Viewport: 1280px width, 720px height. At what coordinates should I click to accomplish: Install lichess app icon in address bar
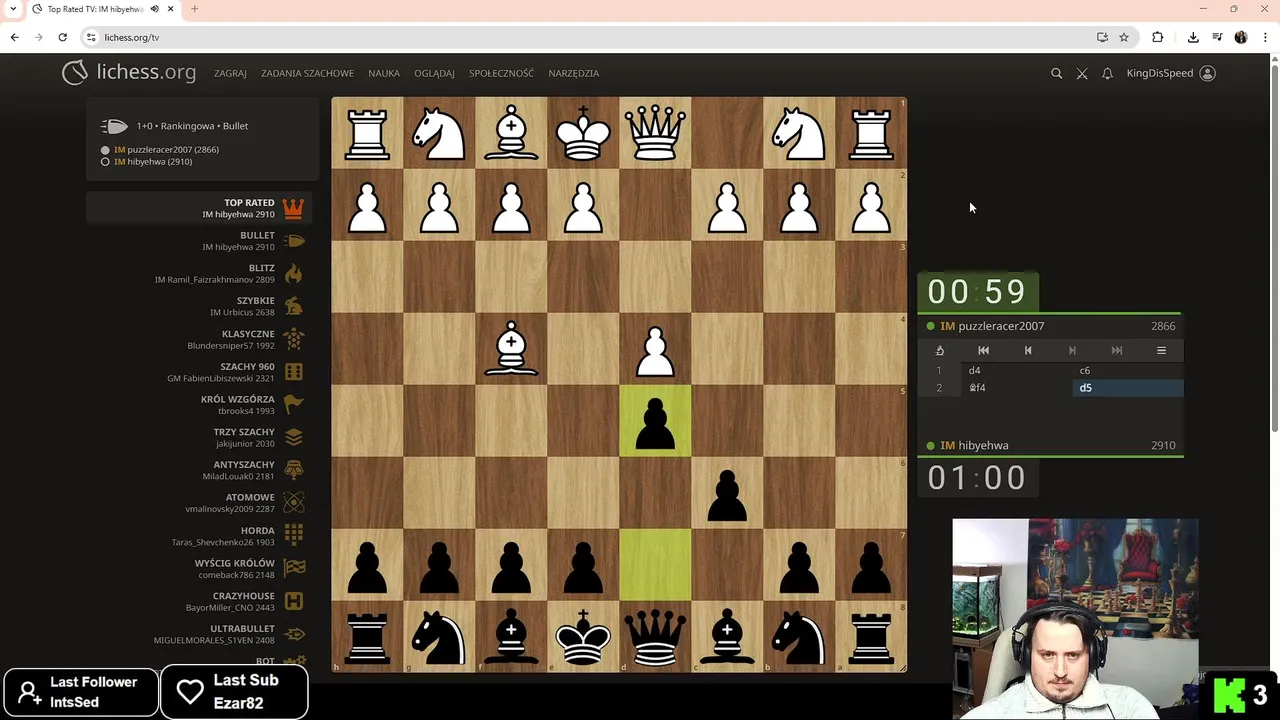click(x=1102, y=37)
